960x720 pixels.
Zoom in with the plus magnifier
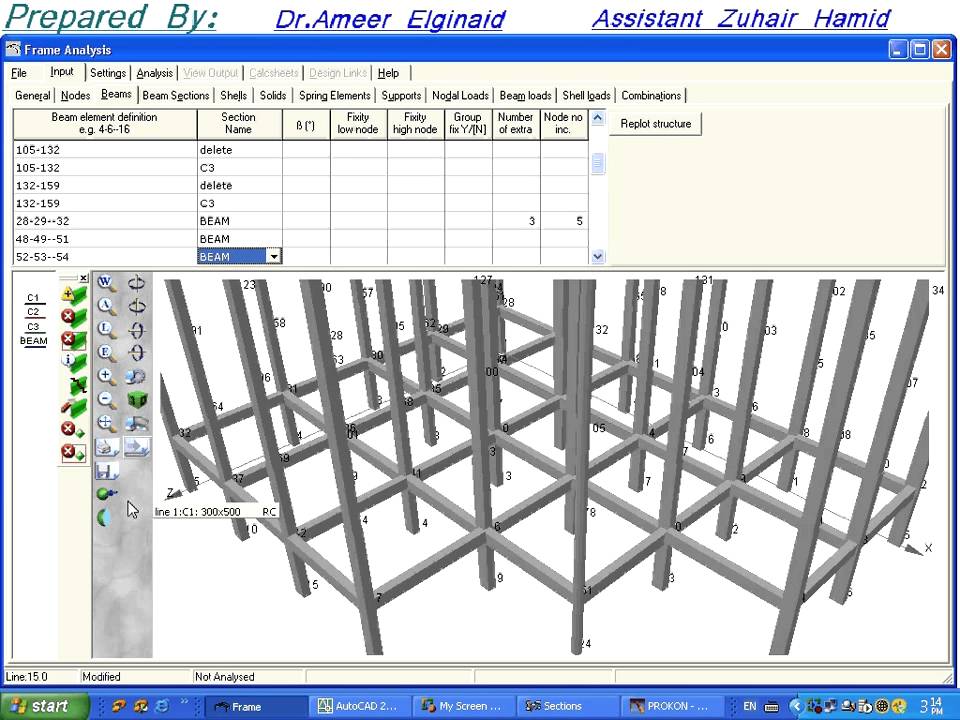coord(107,376)
